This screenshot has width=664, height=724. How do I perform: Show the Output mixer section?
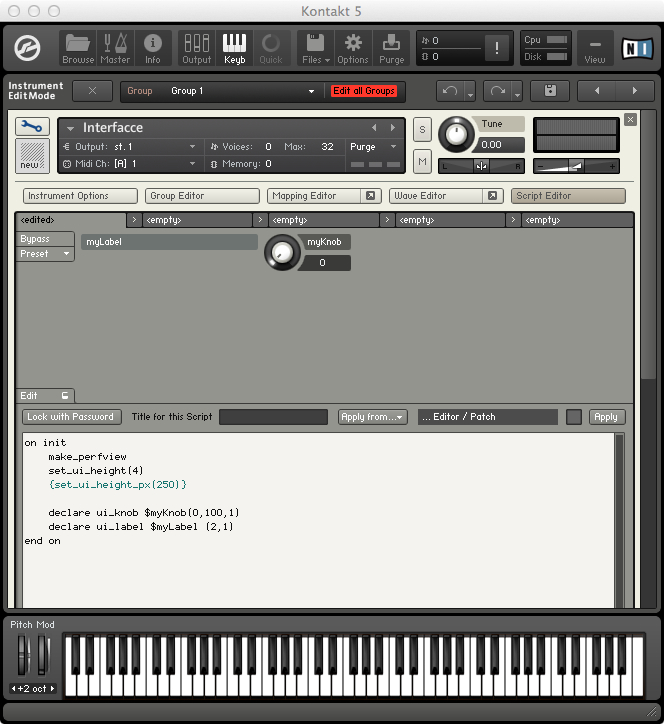coord(196,47)
